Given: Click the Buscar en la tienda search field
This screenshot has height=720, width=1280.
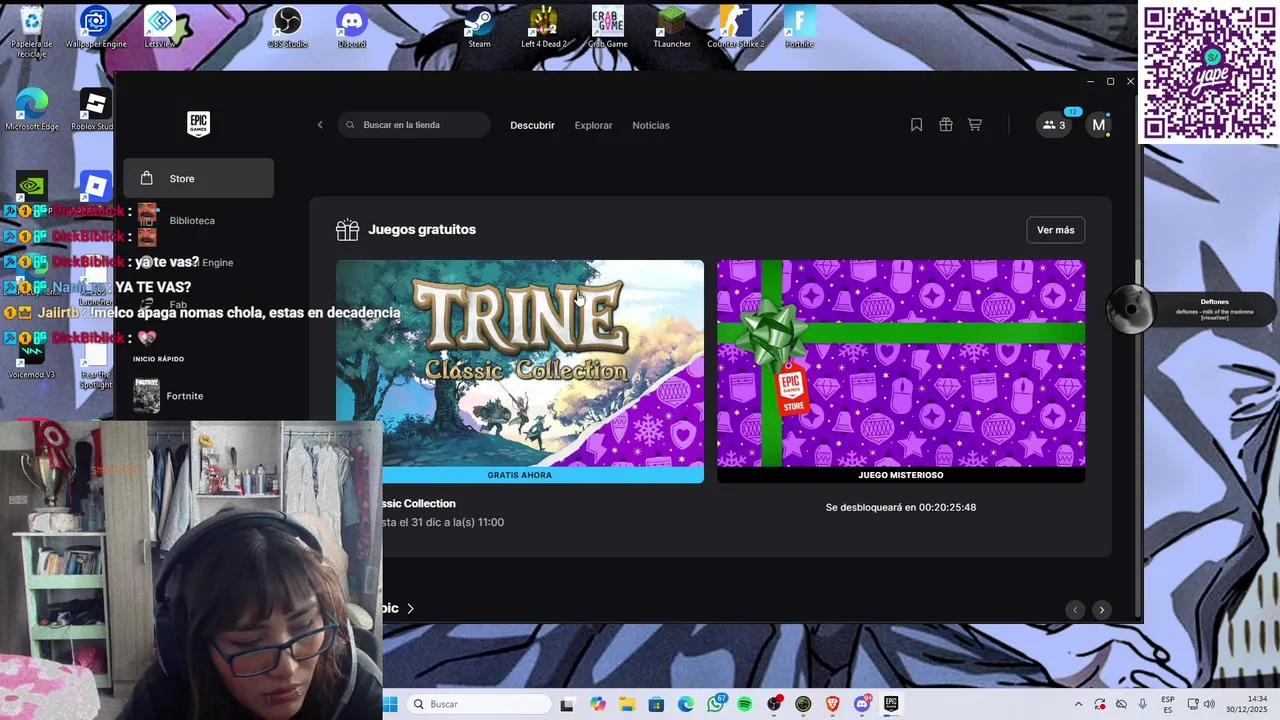Looking at the screenshot, I should point(413,125).
